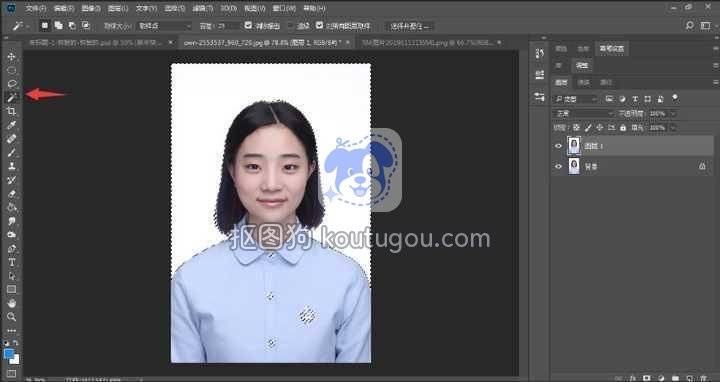Filter layers by pixel layer icon

point(609,99)
